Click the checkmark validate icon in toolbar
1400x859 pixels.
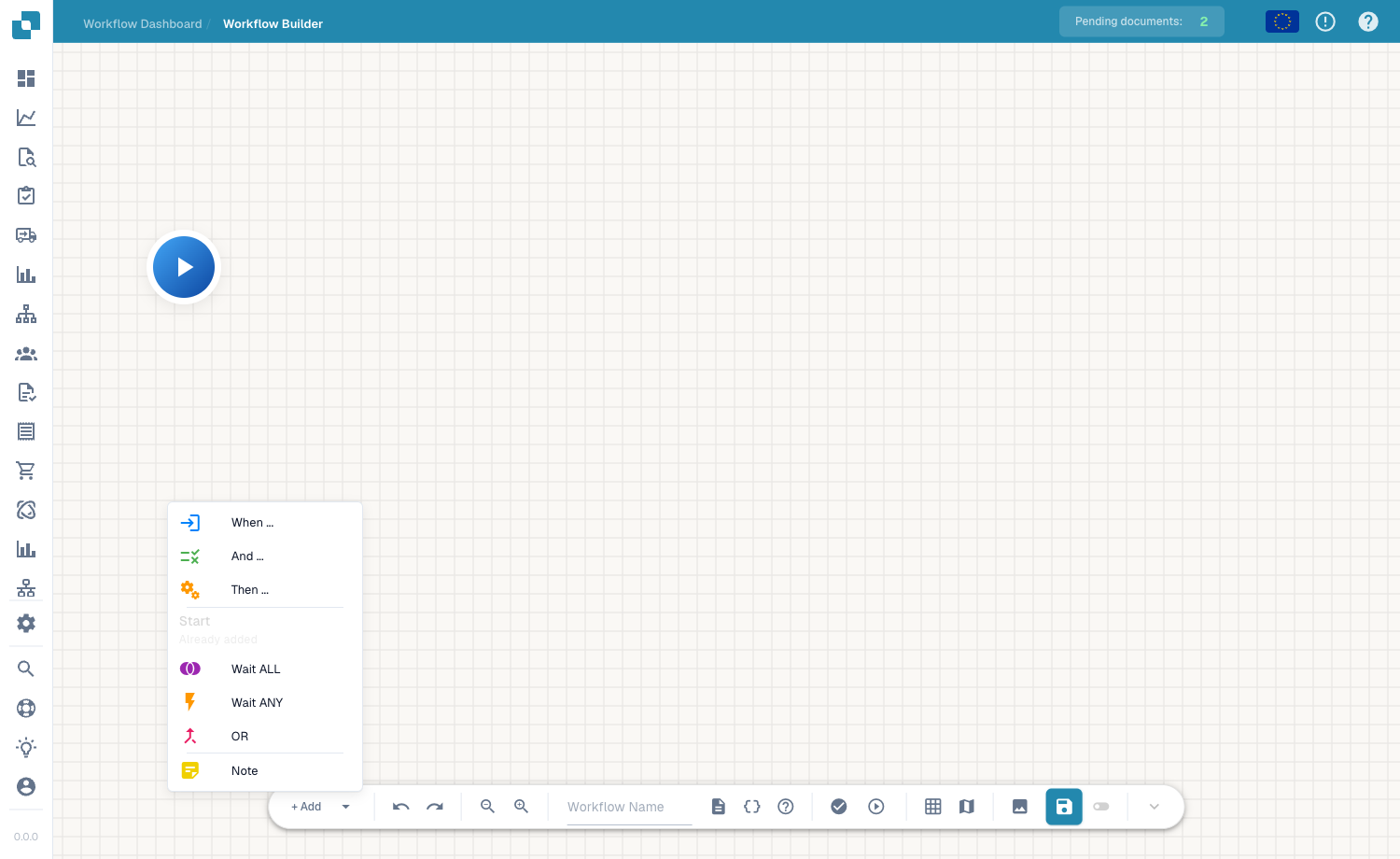[x=839, y=807]
